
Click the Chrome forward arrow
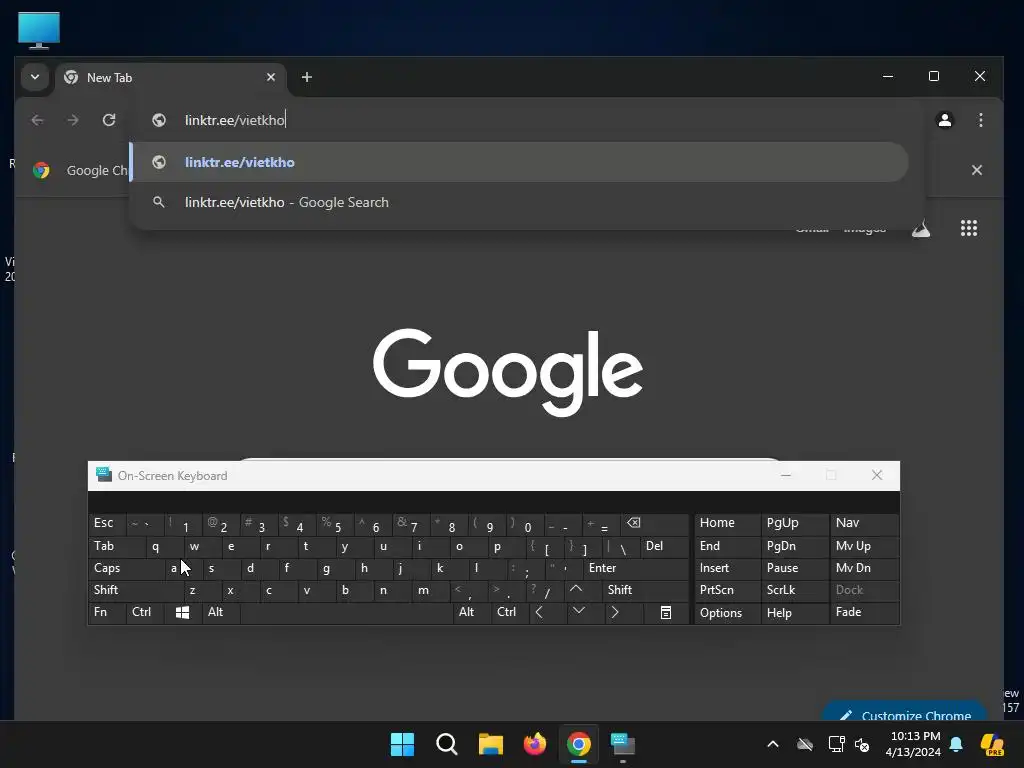[x=73, y=120]
